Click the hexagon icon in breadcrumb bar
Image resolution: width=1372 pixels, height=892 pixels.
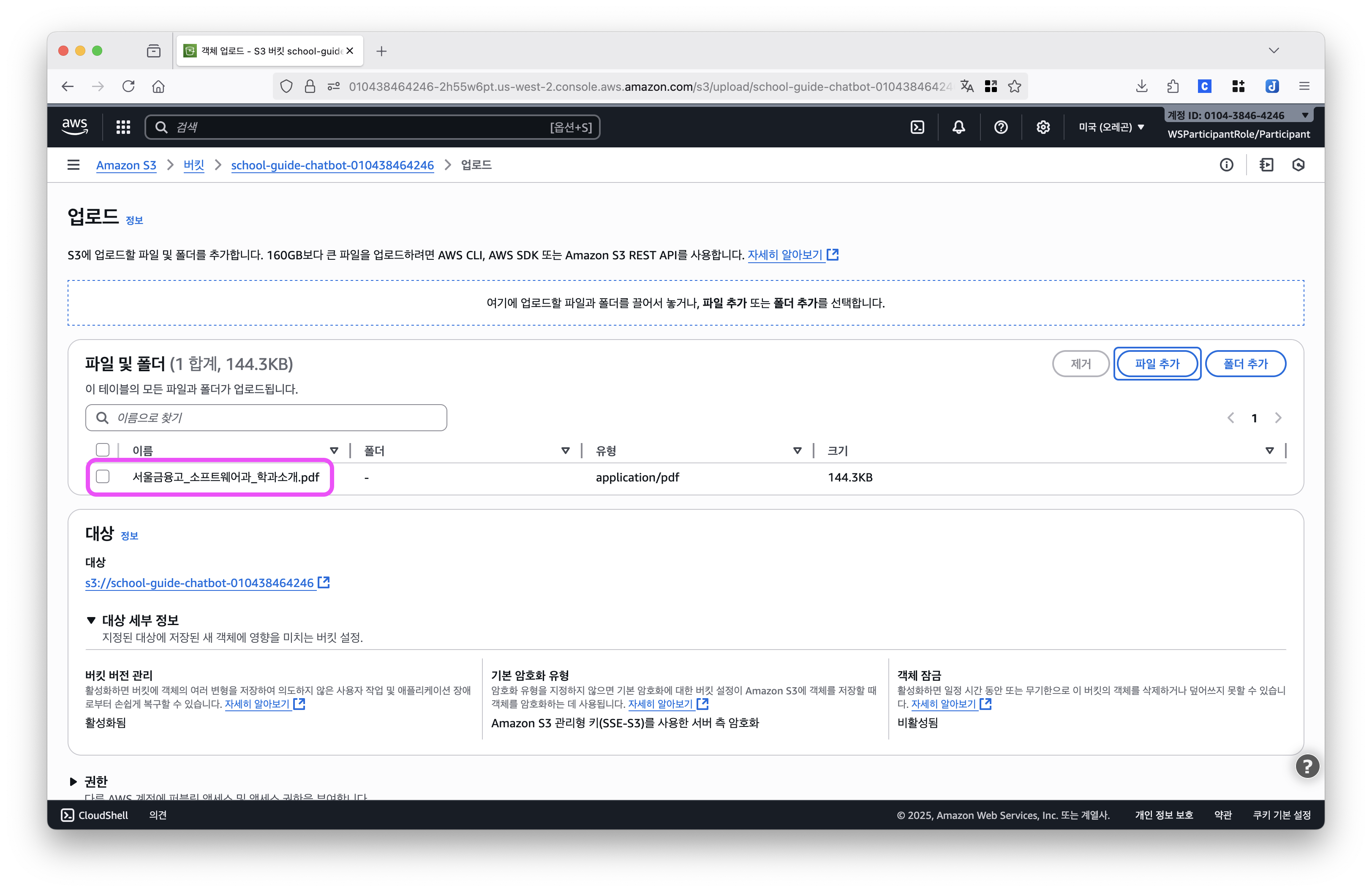coord(1298,166)
